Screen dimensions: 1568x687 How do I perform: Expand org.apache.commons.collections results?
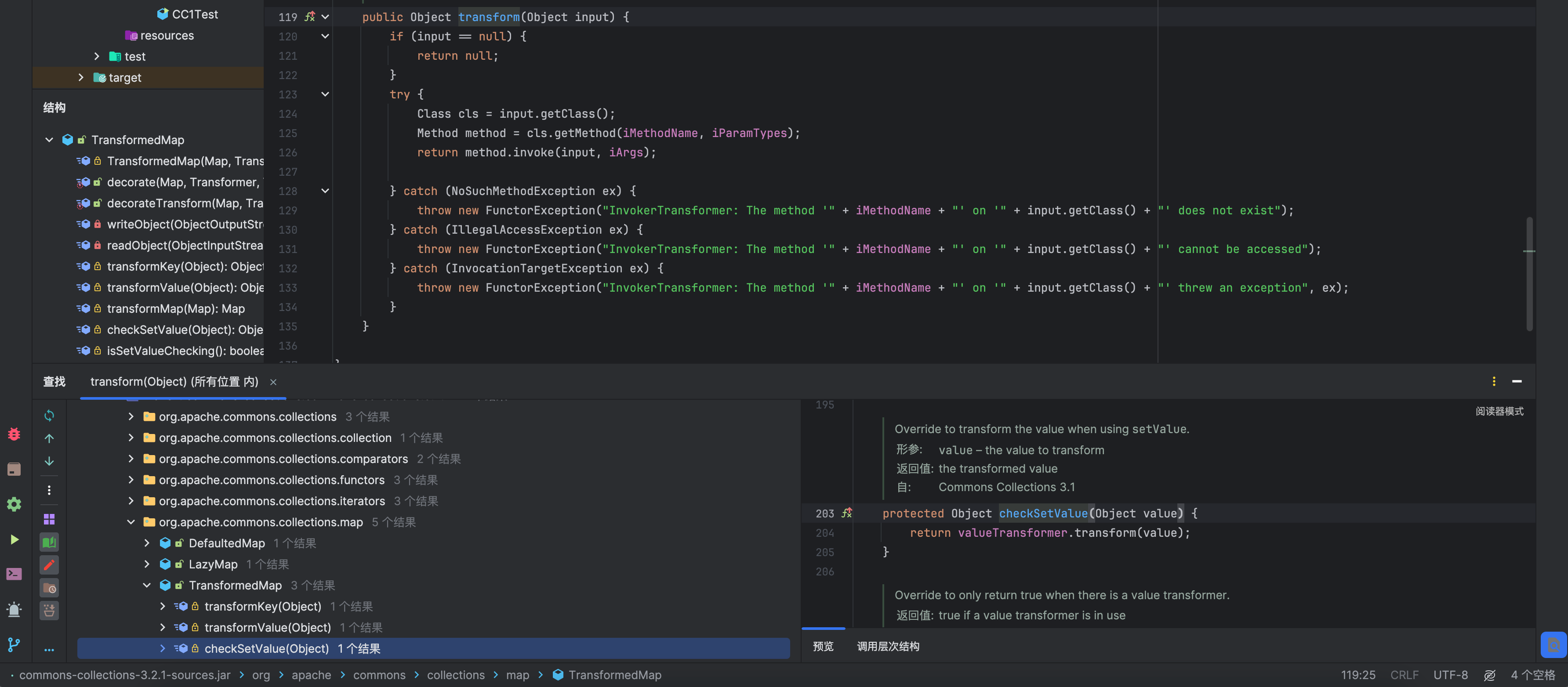[x=131, y=417]
